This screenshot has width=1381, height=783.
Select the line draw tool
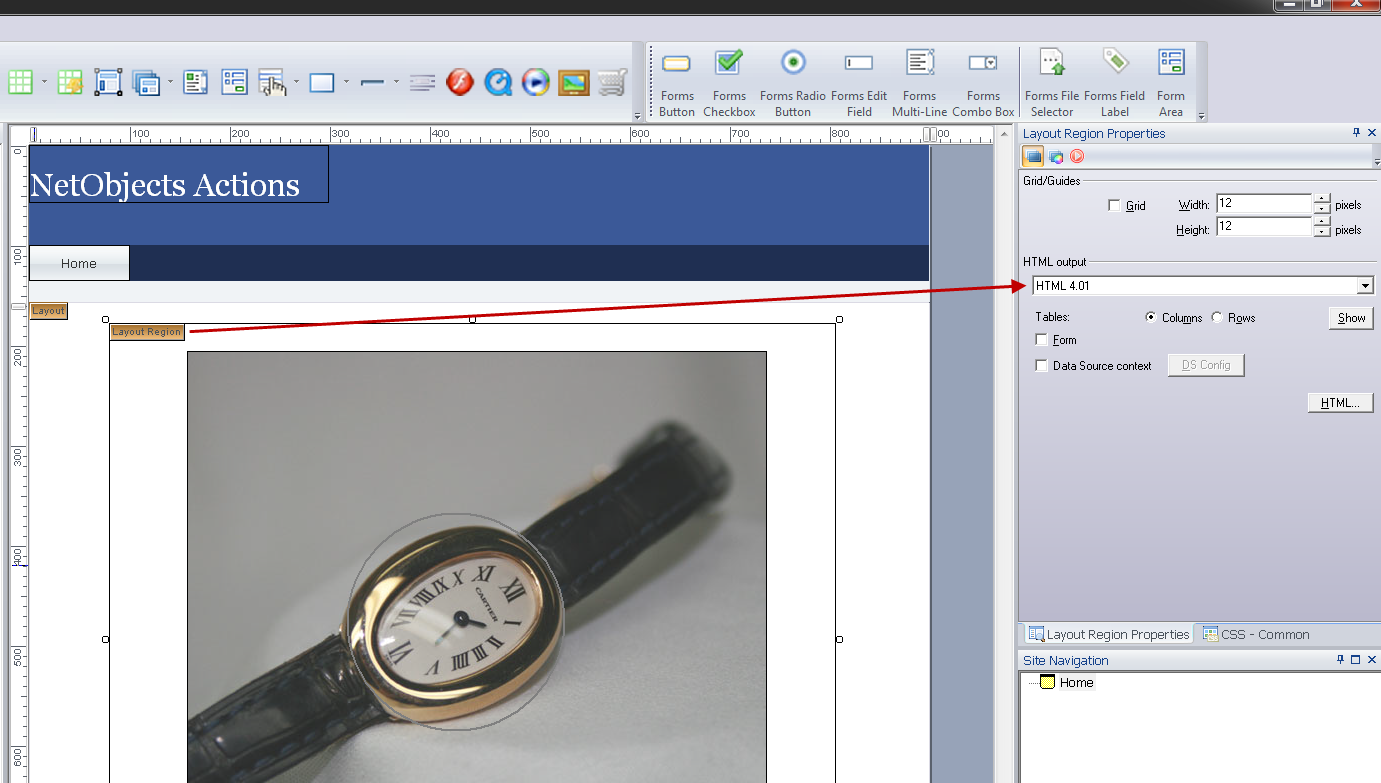coord(373,83)
